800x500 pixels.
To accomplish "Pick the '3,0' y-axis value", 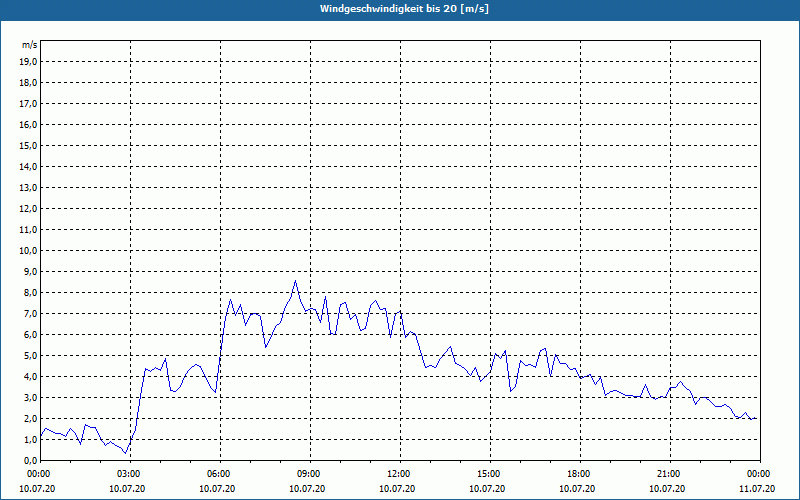I will tap(31, 397).
